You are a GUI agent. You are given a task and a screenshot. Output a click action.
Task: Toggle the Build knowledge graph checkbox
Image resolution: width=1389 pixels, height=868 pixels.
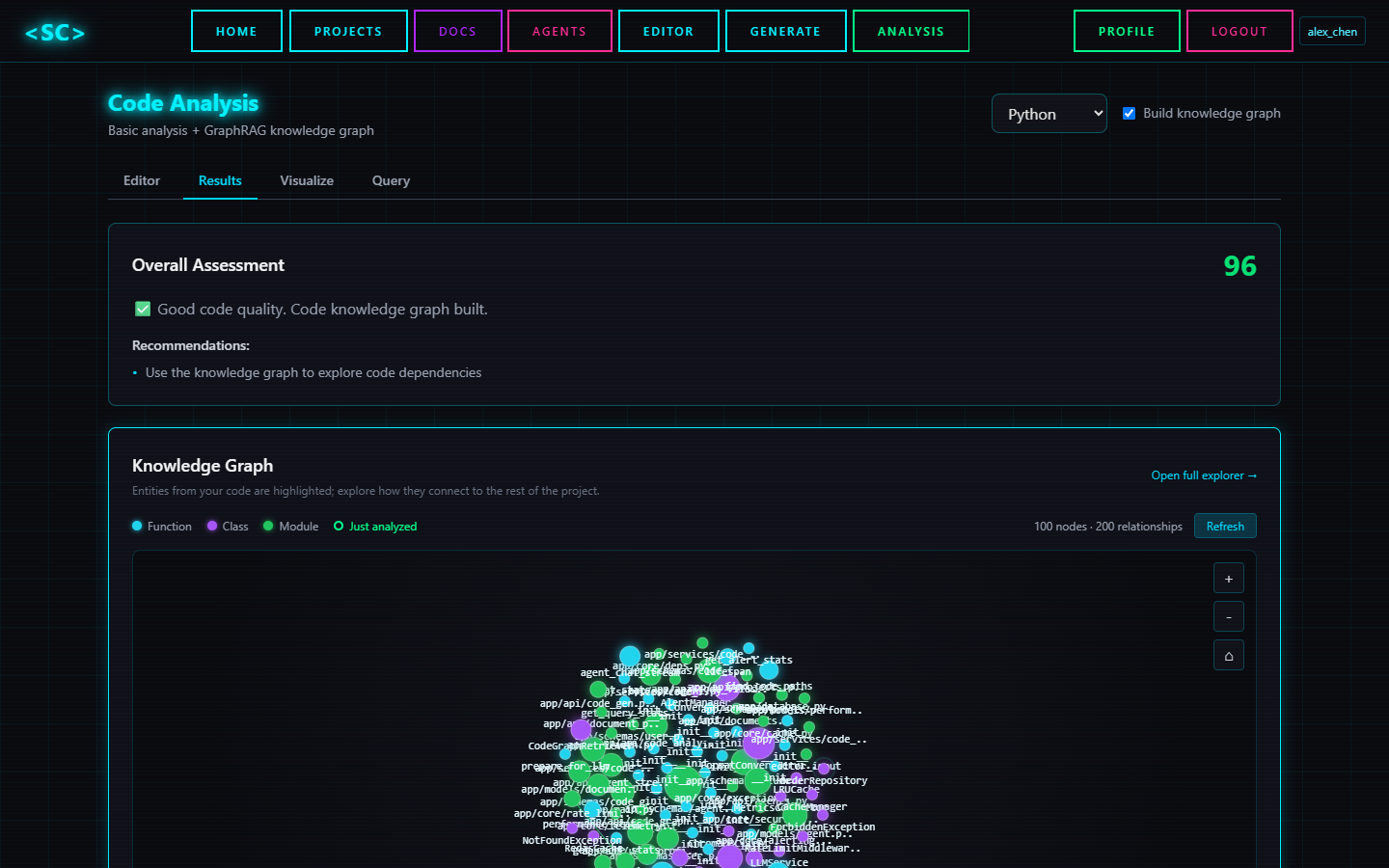(1129, 113)
